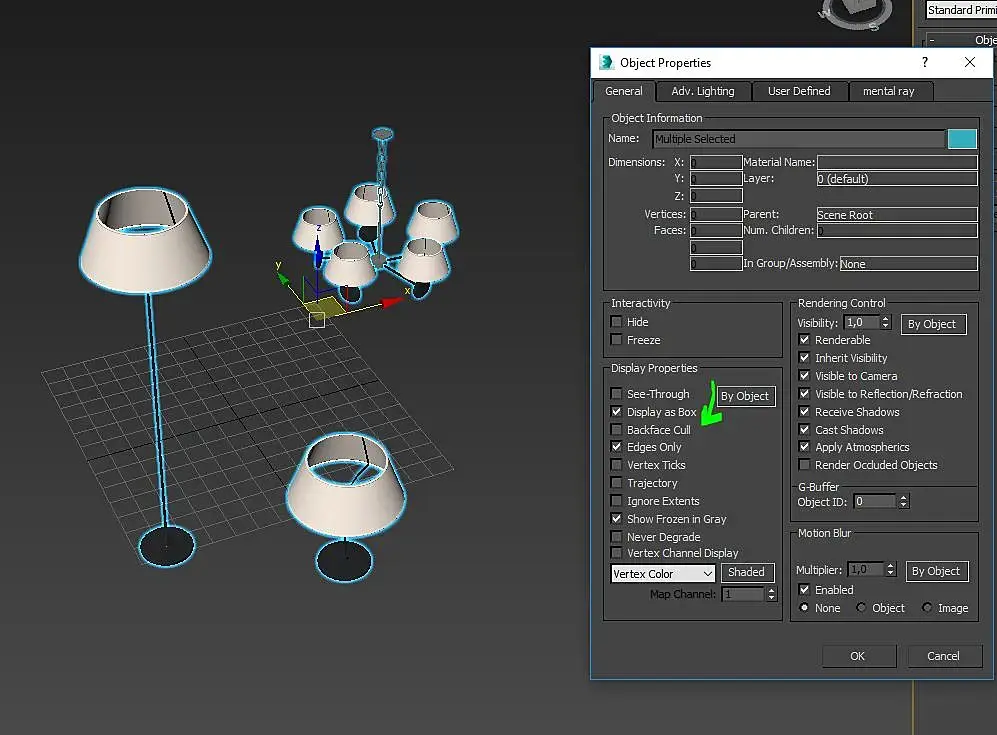The height and width of the screenshot is (735, 997).
Task: Click the green Y-axis arrow of the gizmo
Action: (283, 280)
